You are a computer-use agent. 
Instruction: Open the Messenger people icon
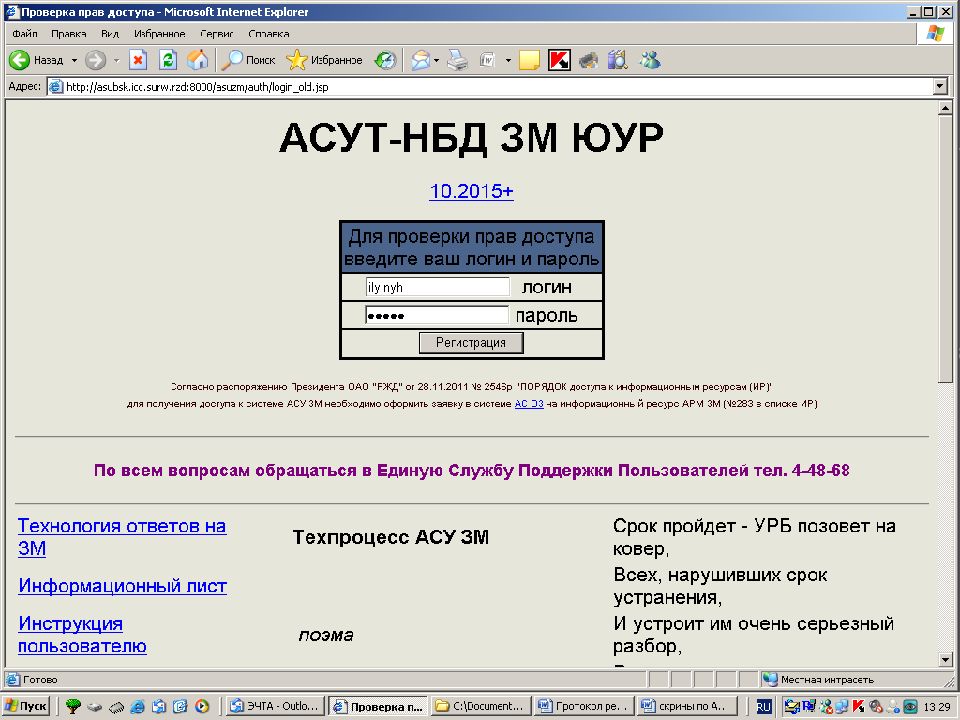(x=650, y=60)
